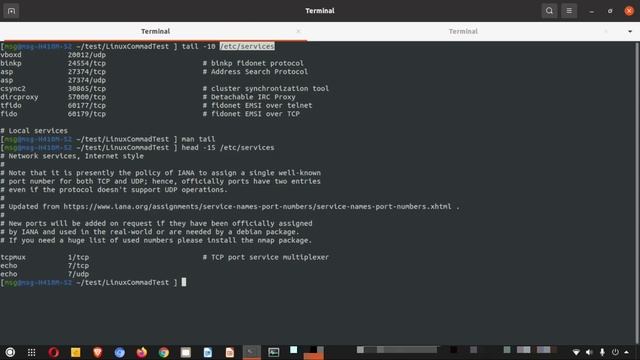Close the second Terminal tab
This screenshot has height=360, width=640.
[606, 31]
